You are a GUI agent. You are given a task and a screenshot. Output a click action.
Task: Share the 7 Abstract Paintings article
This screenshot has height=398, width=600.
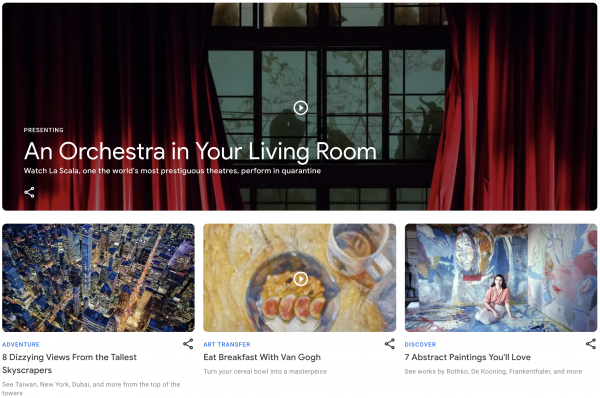point(591,344)
